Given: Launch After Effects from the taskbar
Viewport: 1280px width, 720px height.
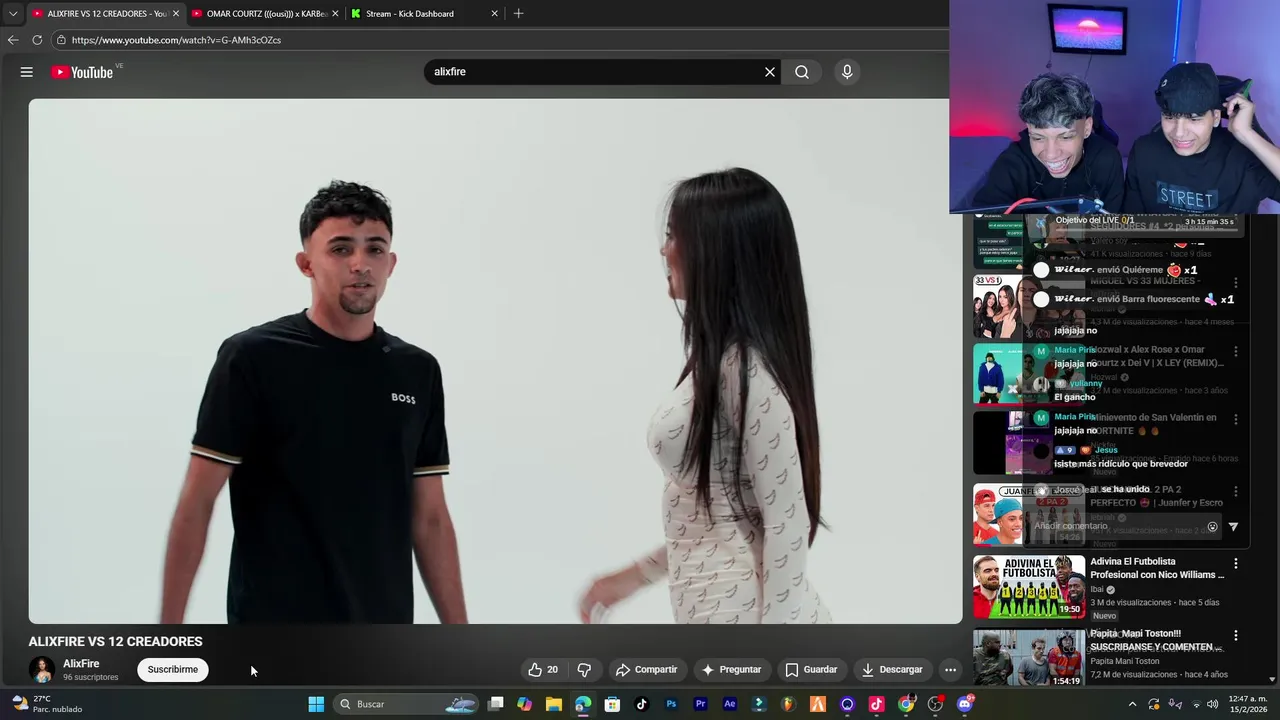Looking at the screenshot, I should pyautogui.click(x=729, y=704).
